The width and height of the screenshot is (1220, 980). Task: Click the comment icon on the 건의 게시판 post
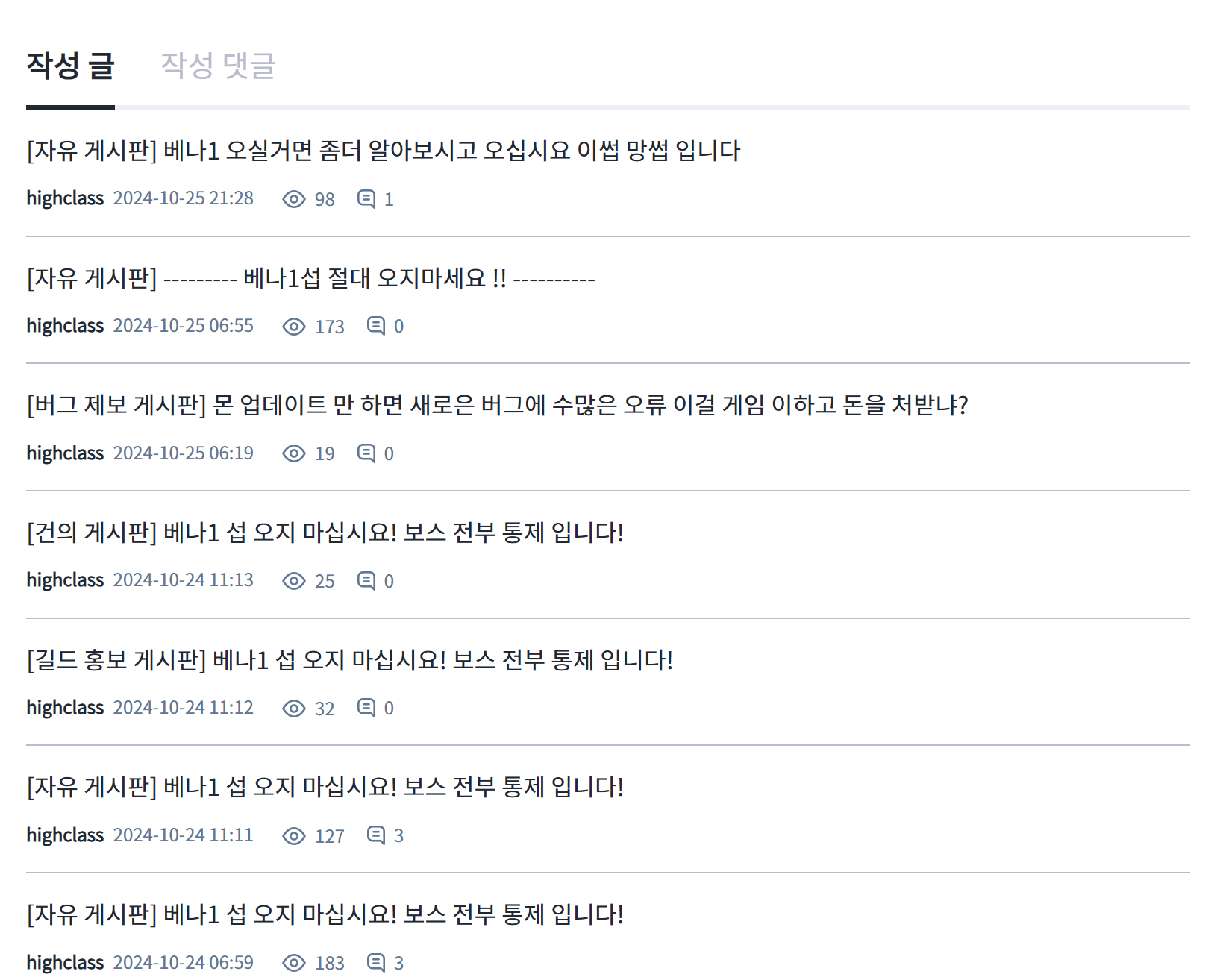(366, 580)
